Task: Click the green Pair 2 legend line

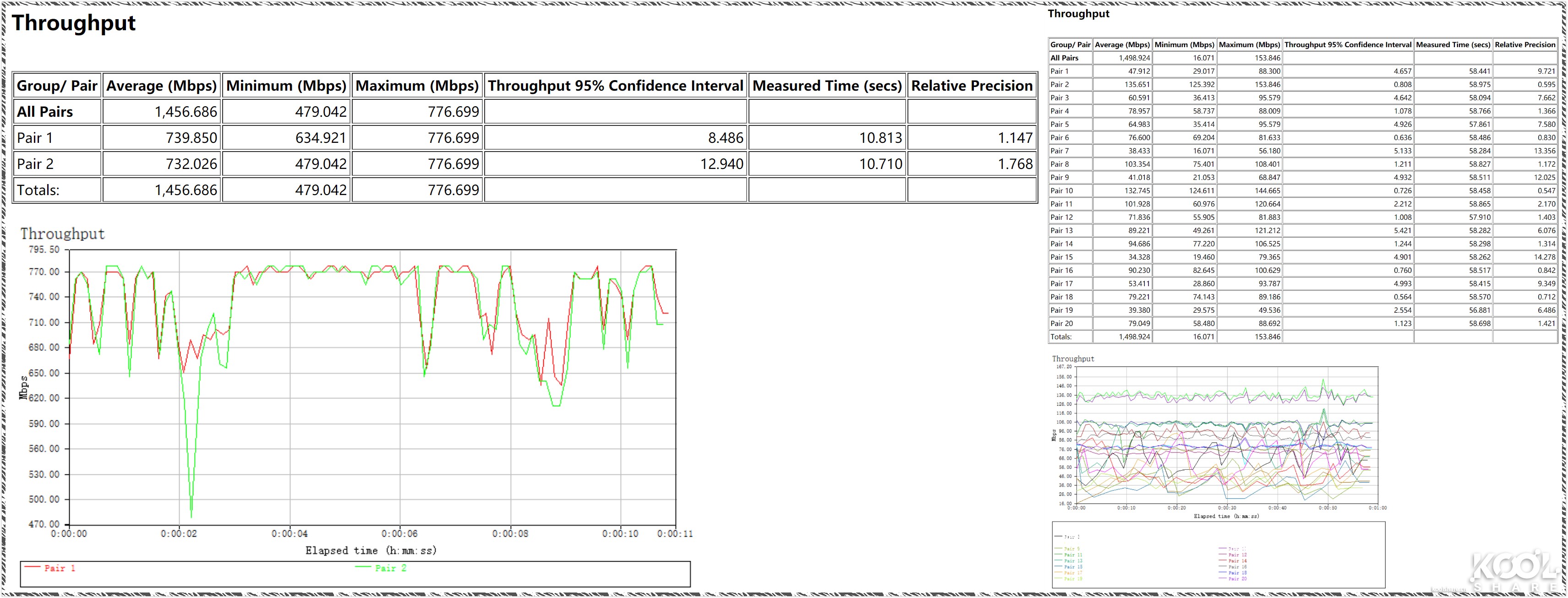Action: pos(363,567)
